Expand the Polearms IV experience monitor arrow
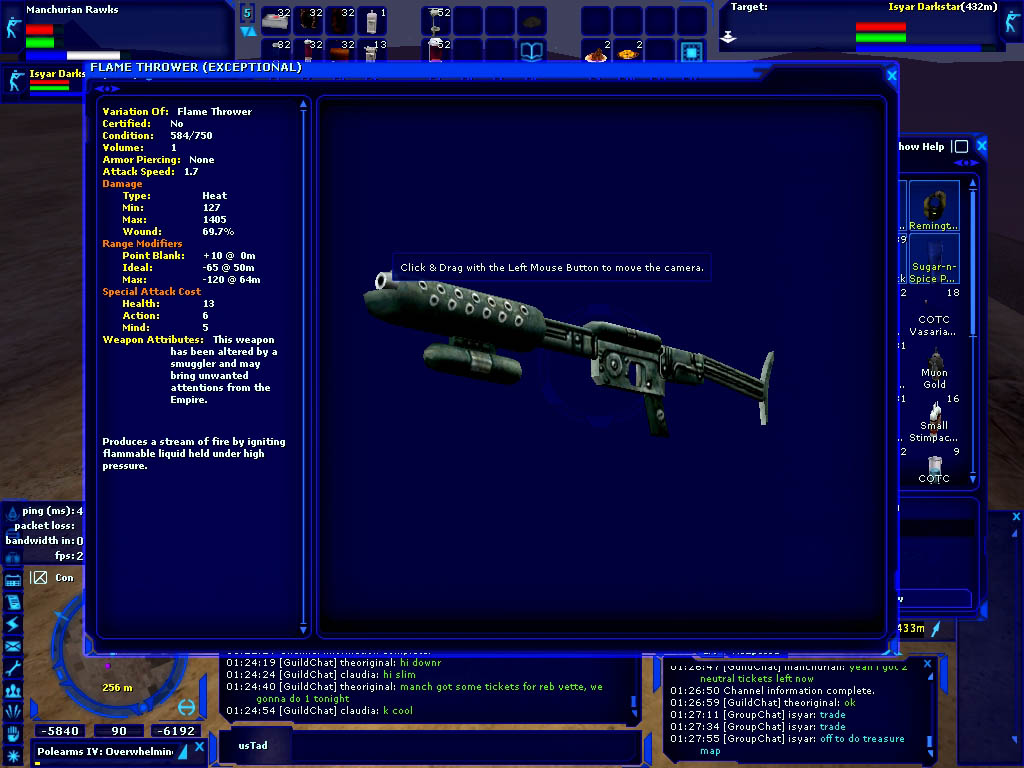 [183, 751]
